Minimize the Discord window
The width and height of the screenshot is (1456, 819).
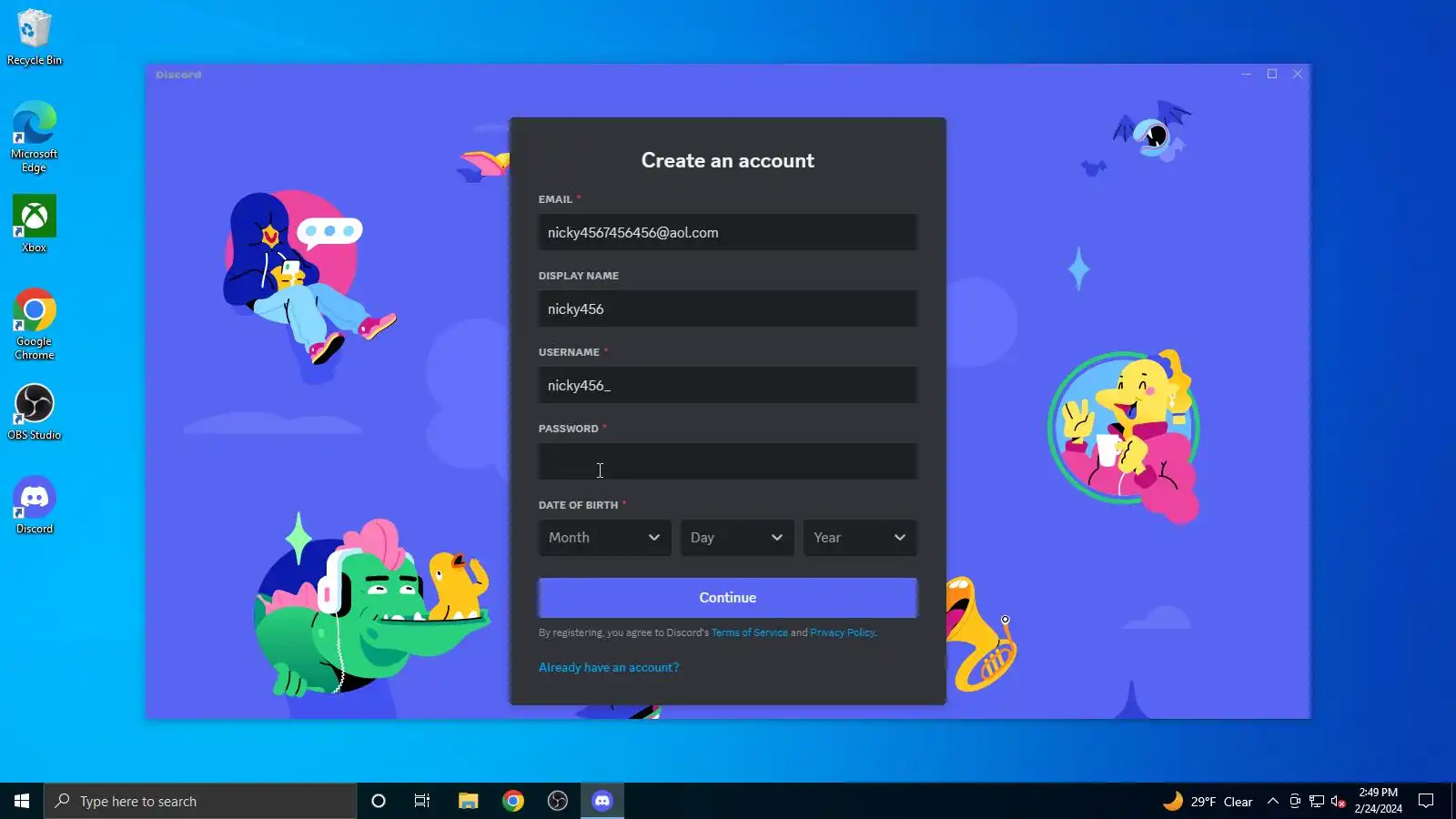[1247, 74]
